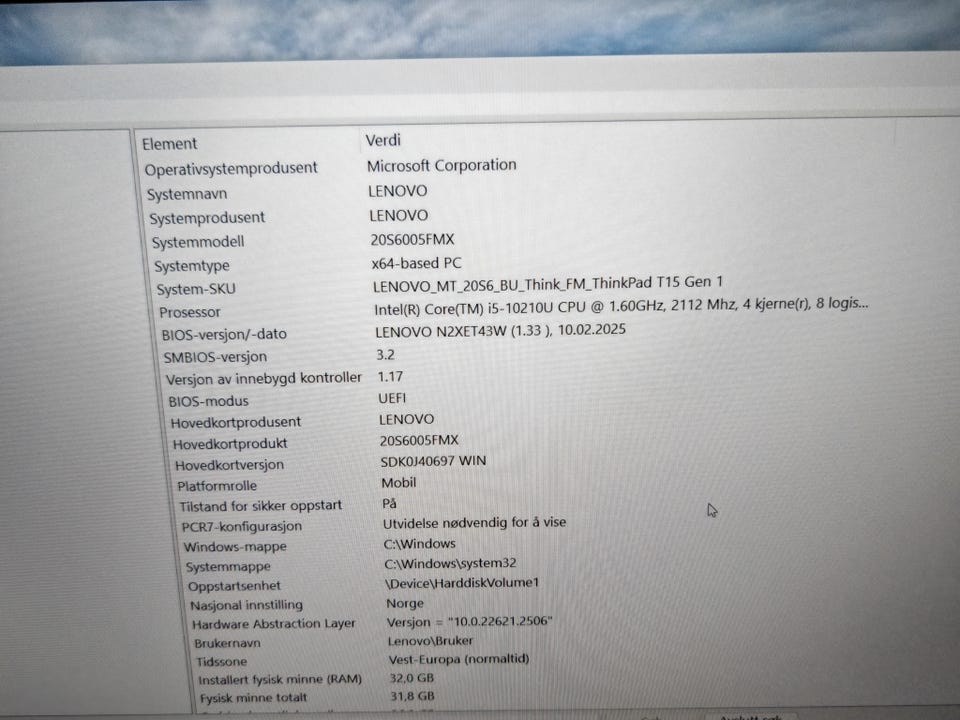Select the Microsoft Corporation value
The width and height of the screenshot is (960, 720).
441,165
